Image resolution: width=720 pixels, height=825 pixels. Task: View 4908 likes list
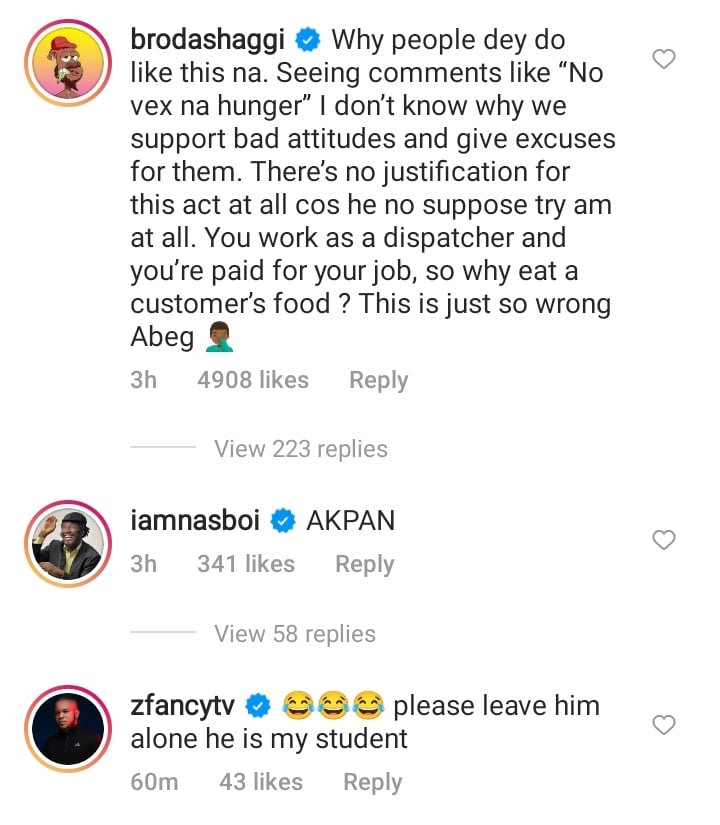tap(253, 380)
